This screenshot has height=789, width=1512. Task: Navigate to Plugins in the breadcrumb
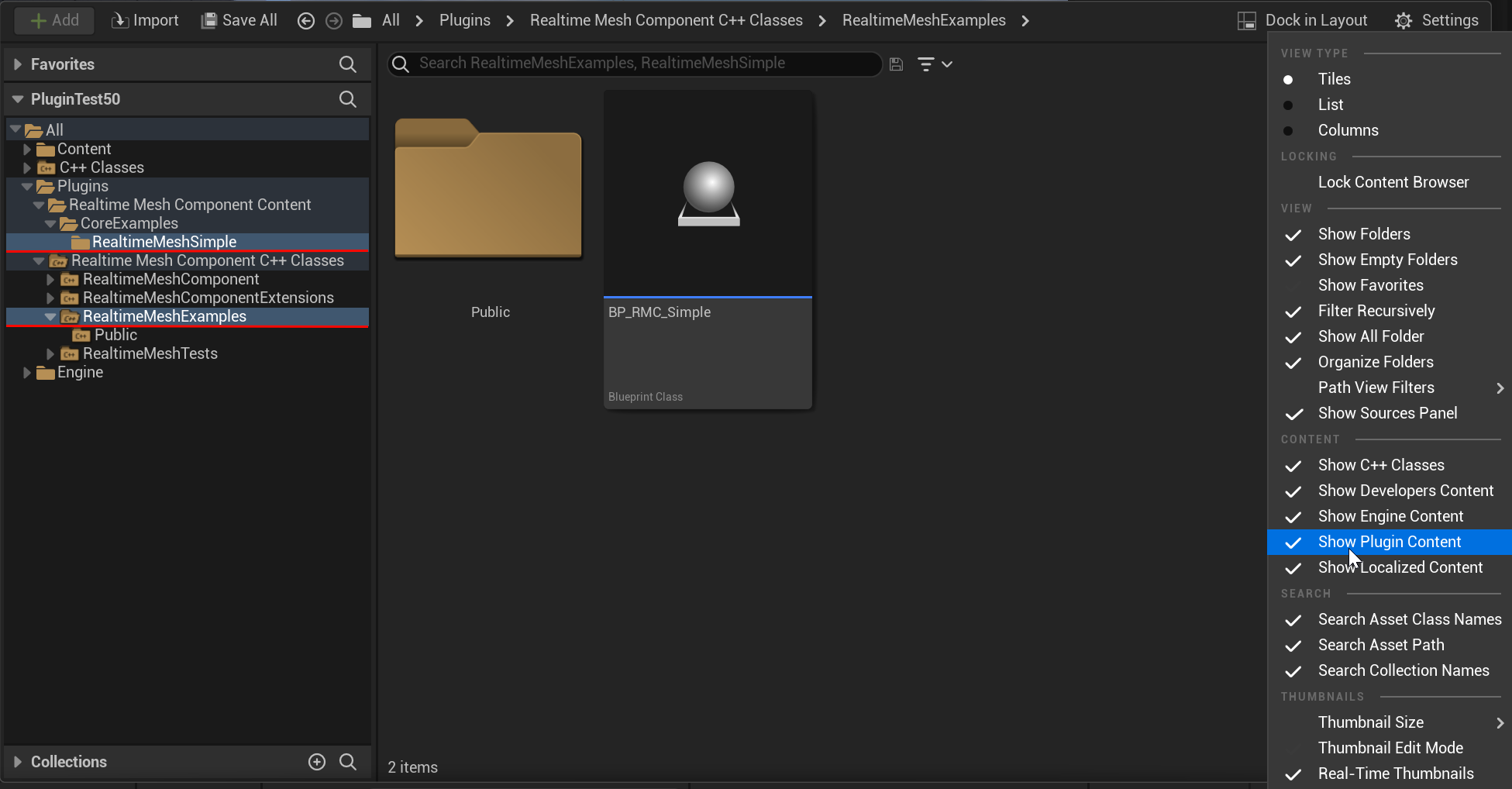coord(464,20)
